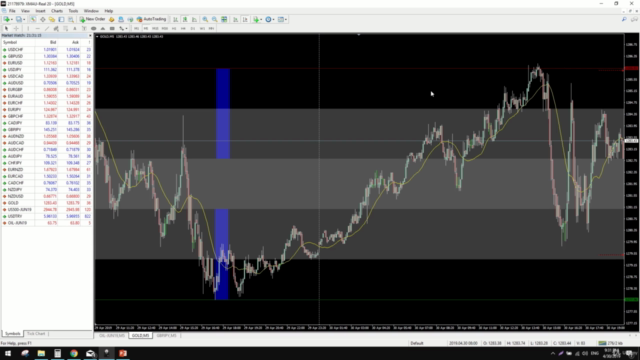
Task: Open the File menu
Action: (x=12, y=11)
